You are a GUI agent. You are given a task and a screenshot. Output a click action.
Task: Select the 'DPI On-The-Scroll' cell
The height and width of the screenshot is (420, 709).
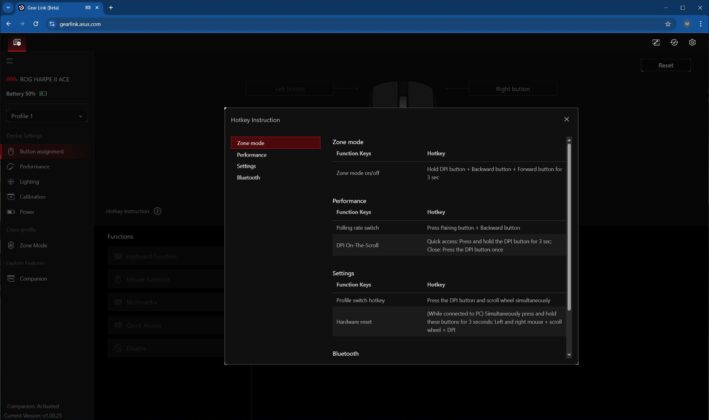[357, 245]
